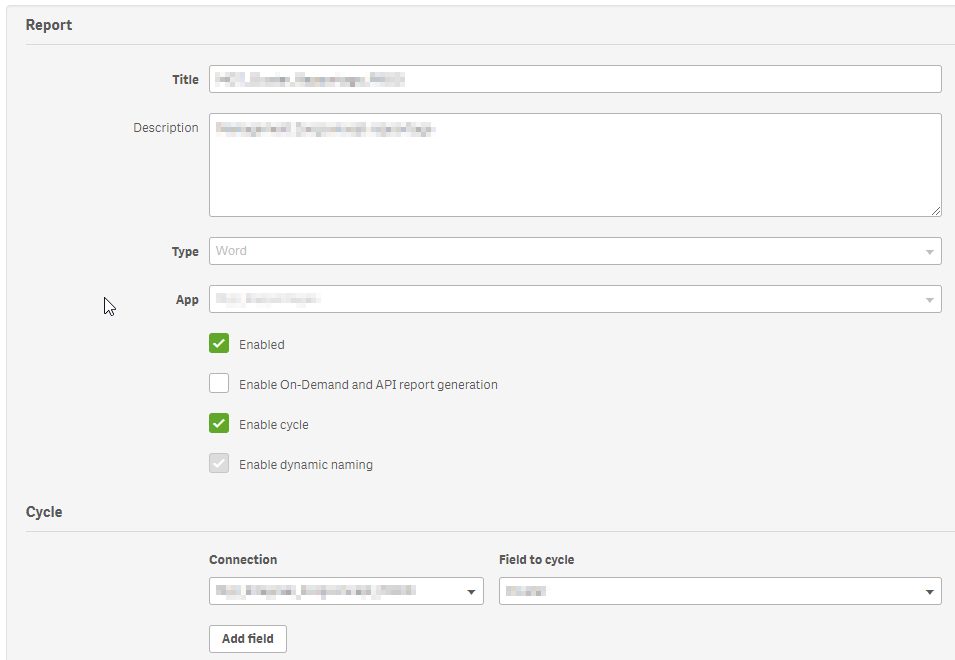Open the App selection dropdown
Image resolution: width=955 pixels, height=660 pixels.
(x=574, y=299)
